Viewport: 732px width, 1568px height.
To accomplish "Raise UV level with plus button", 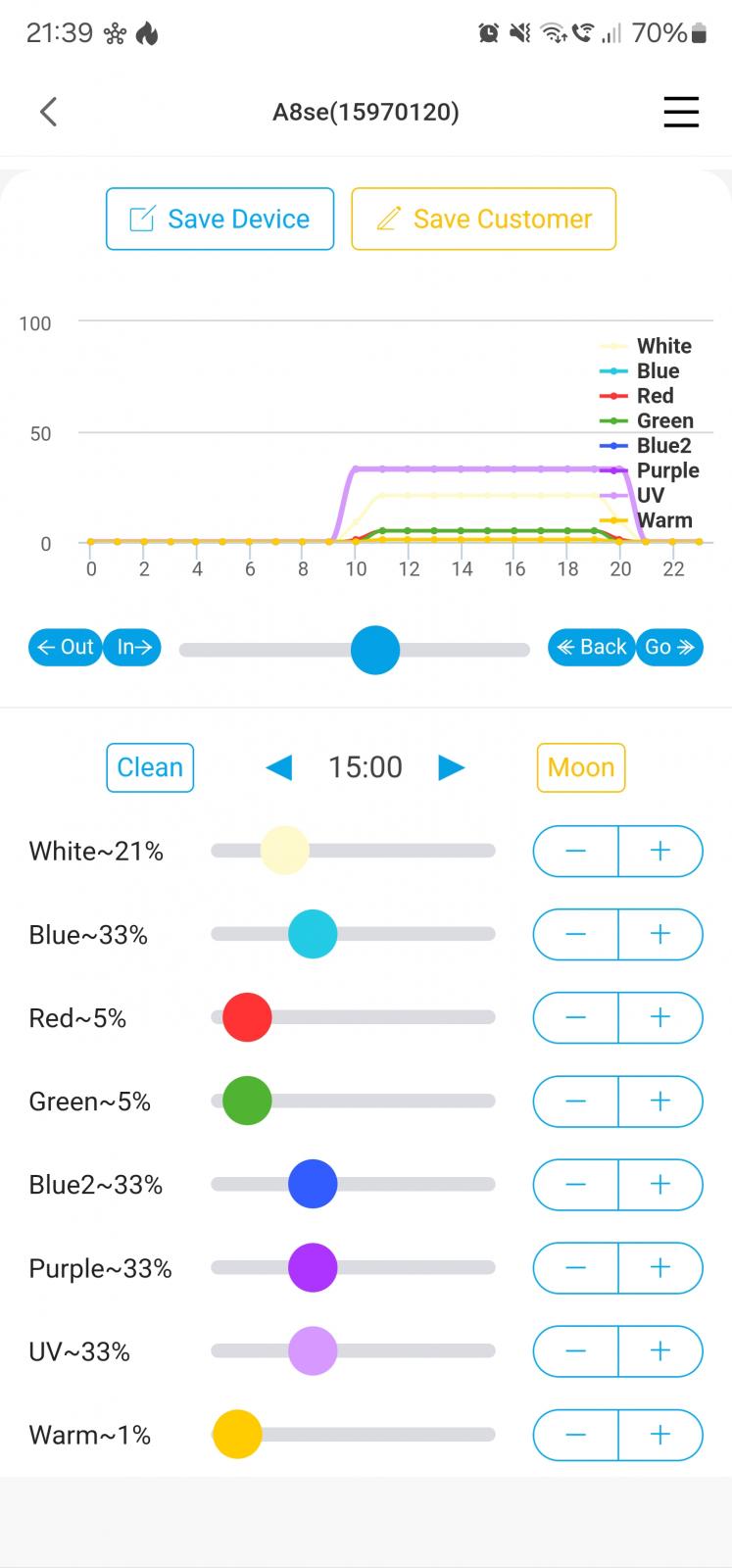I will coord(660,1351).
